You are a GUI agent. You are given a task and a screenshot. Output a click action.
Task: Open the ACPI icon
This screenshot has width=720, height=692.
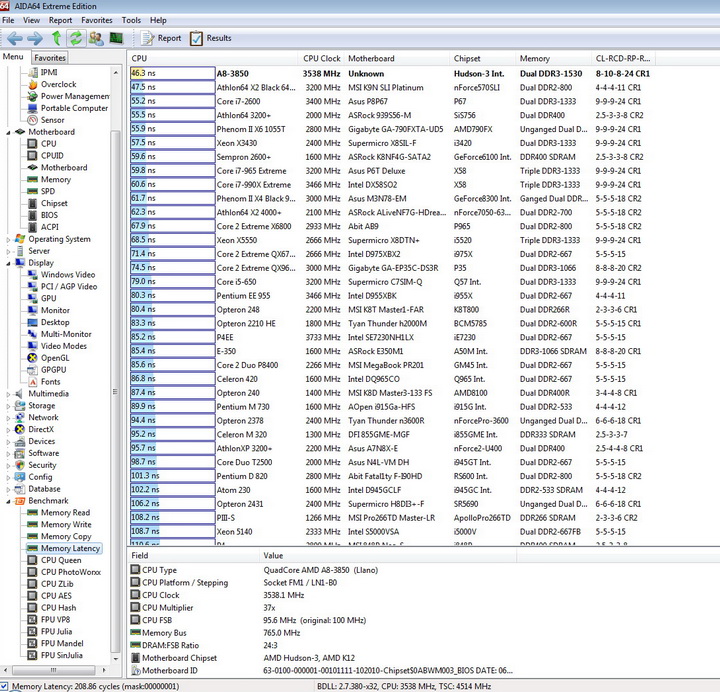(33, 227)
